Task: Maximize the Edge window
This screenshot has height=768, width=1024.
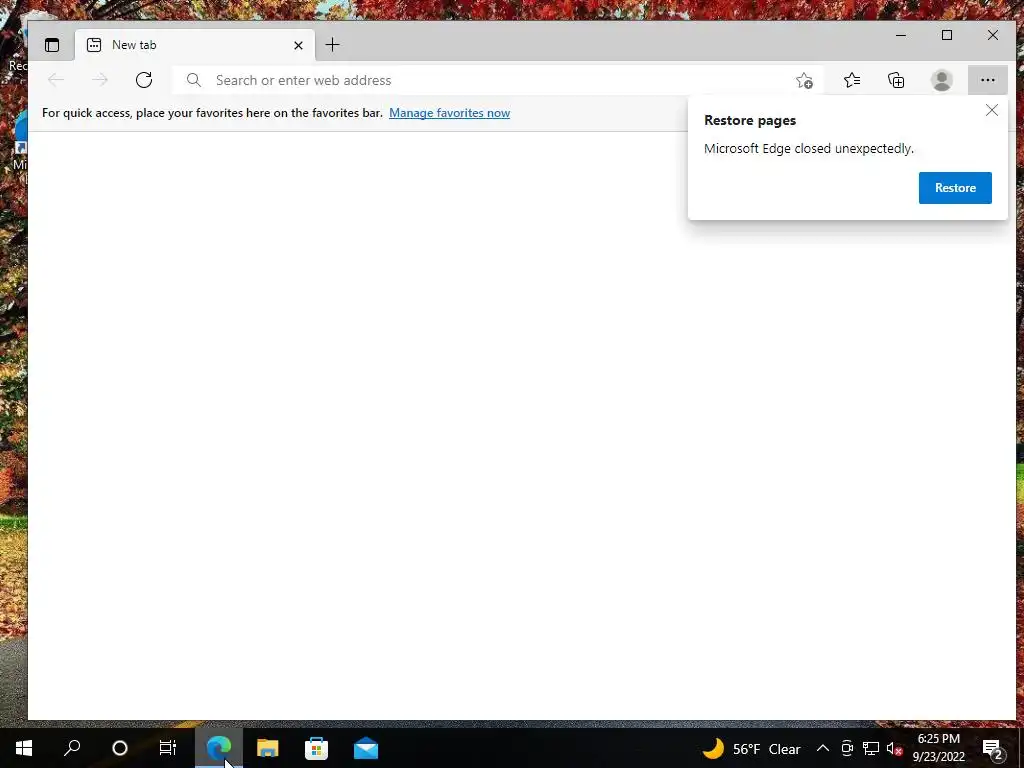Action: pyautogui.click(x=947, y=35)
